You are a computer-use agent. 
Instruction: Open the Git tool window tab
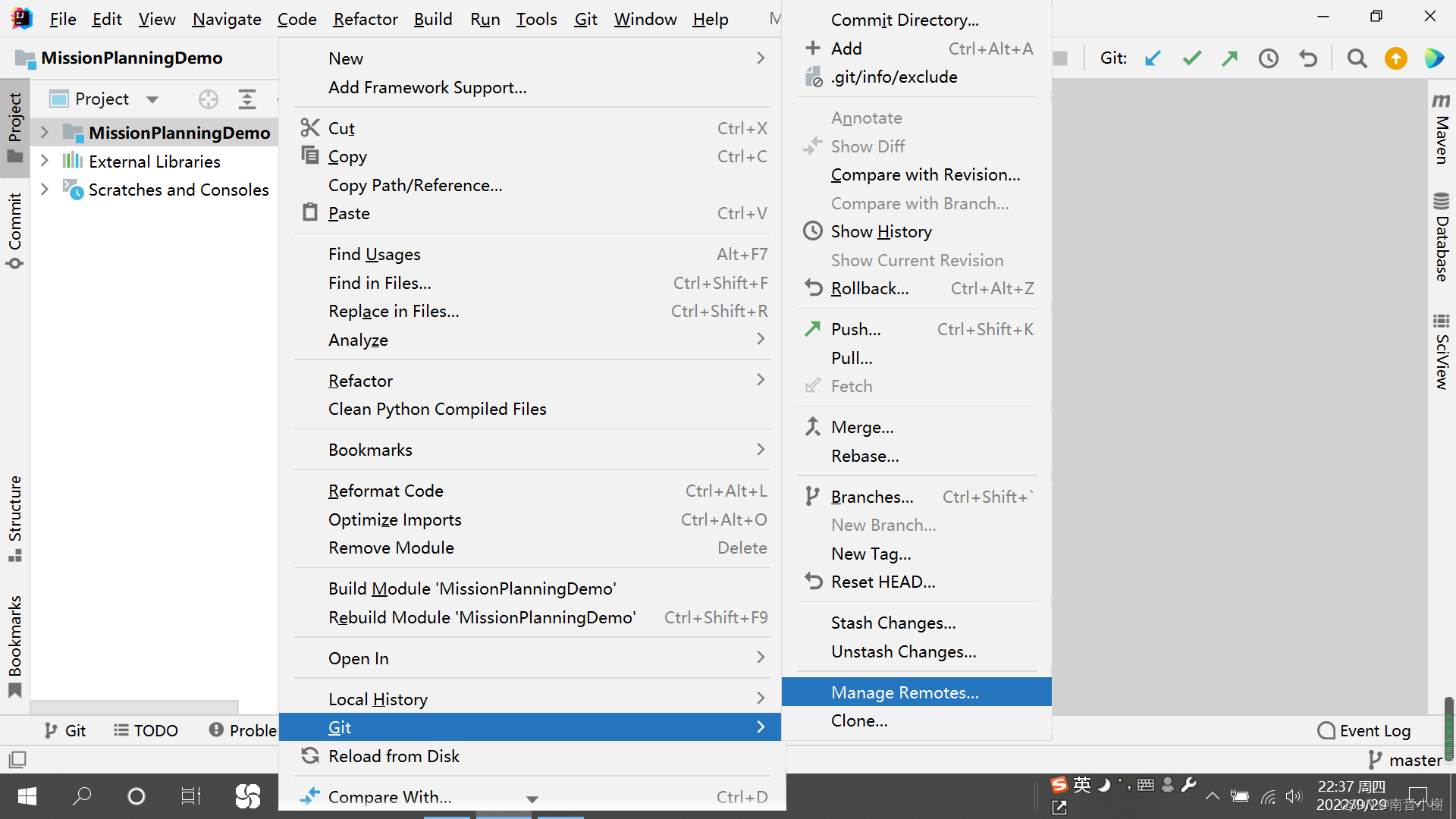pos(65,730)
